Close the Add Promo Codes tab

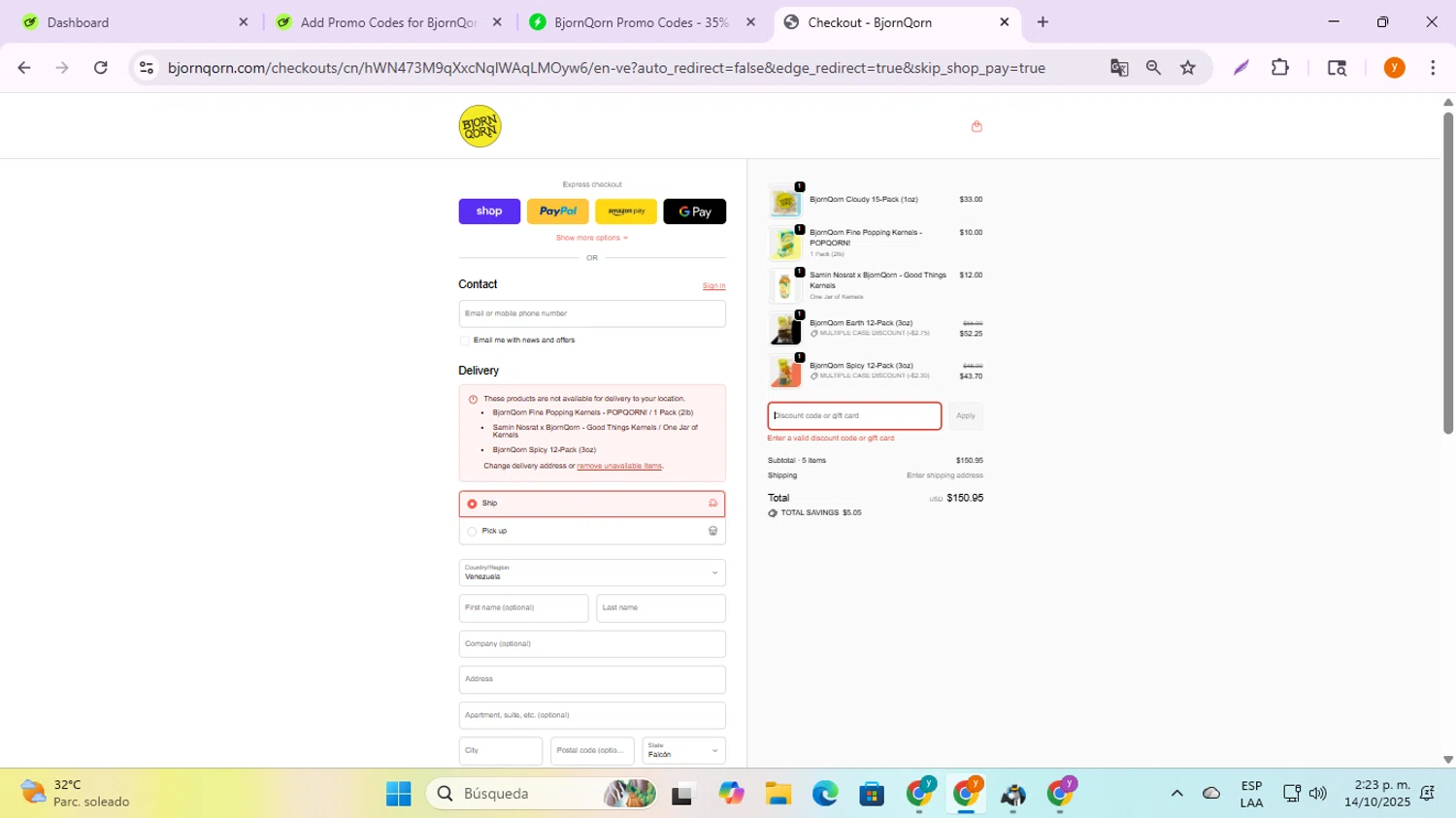pos(497,22)
